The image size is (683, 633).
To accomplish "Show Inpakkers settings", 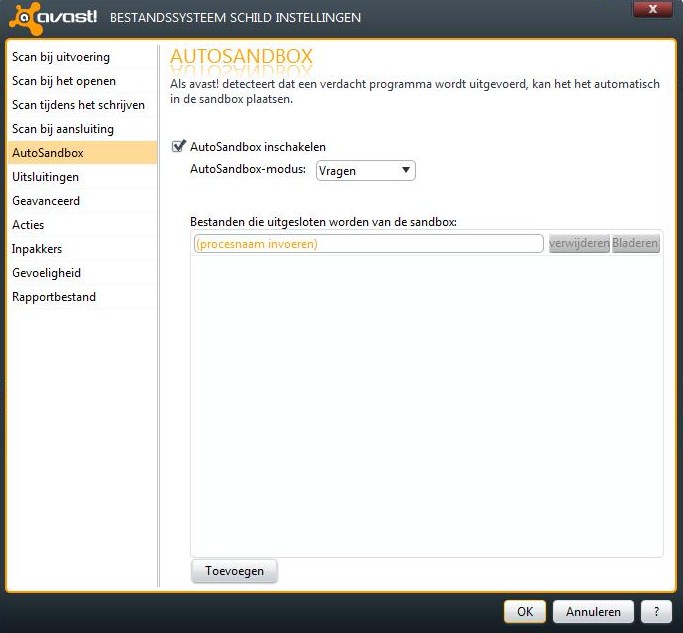I will coord(82,249).
